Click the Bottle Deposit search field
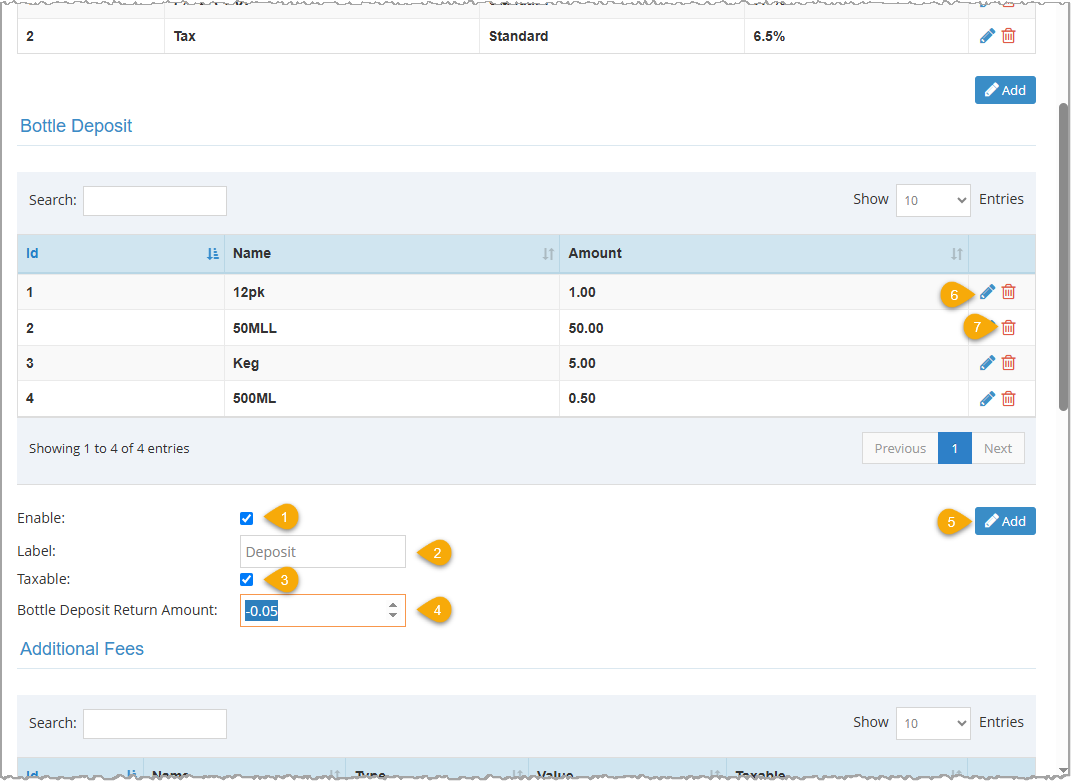The height and width of the screenshot is (782, 1073). [154, 200]
